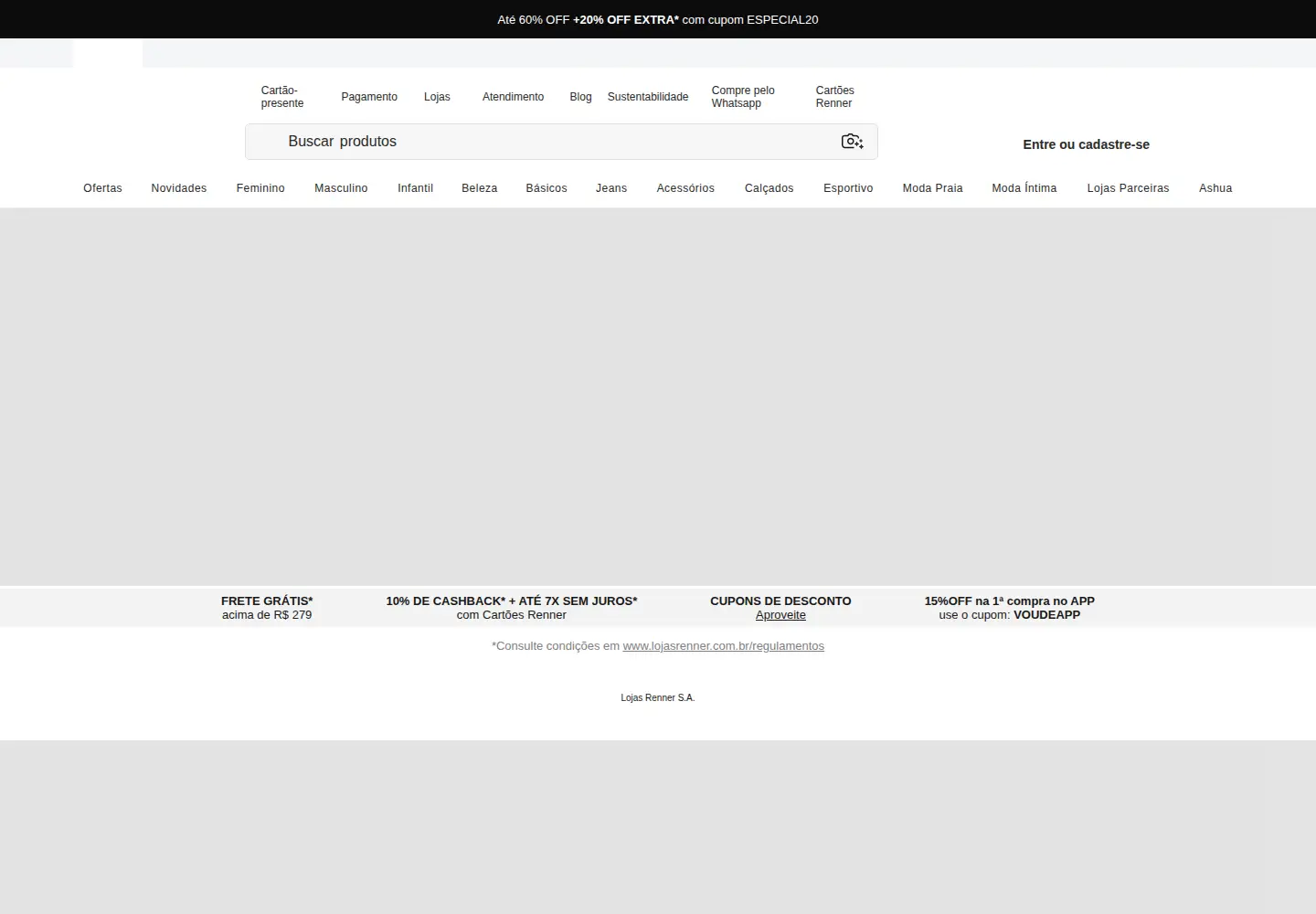The width and height of the screenshot is (1316, 914).
Task: Open the Beleza category
Action: point(480,188)
